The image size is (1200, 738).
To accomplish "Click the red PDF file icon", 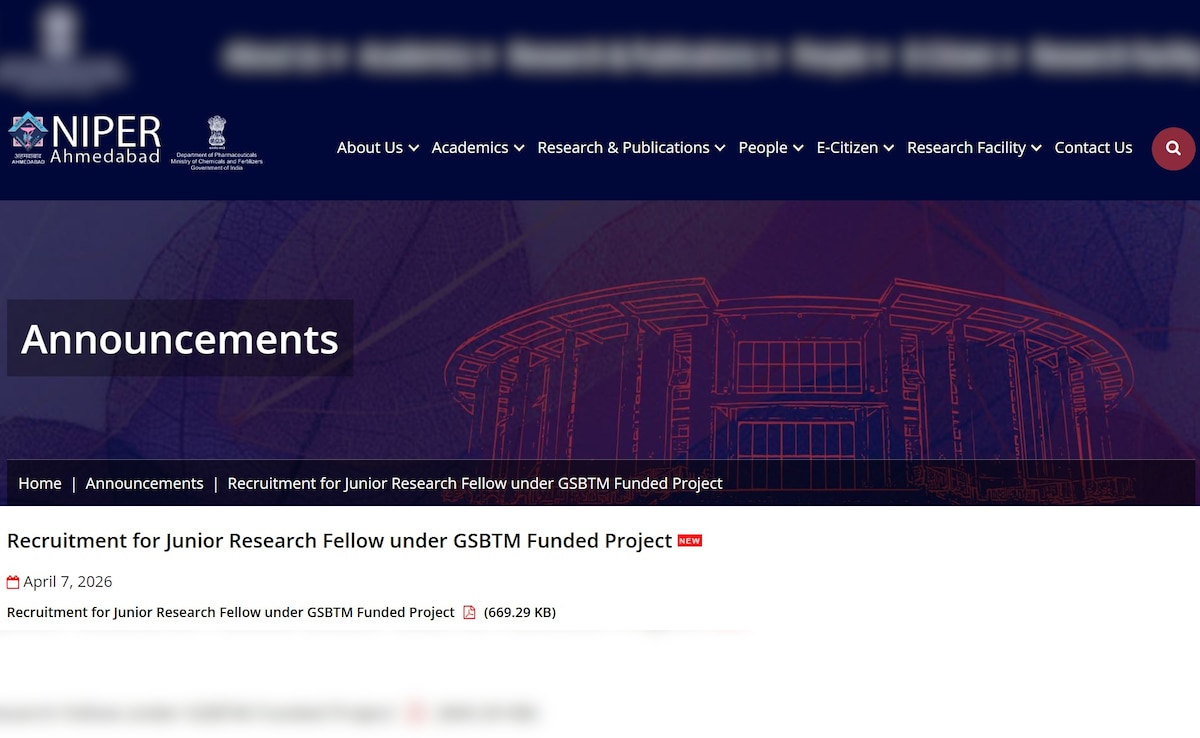I will pos(469,612).
